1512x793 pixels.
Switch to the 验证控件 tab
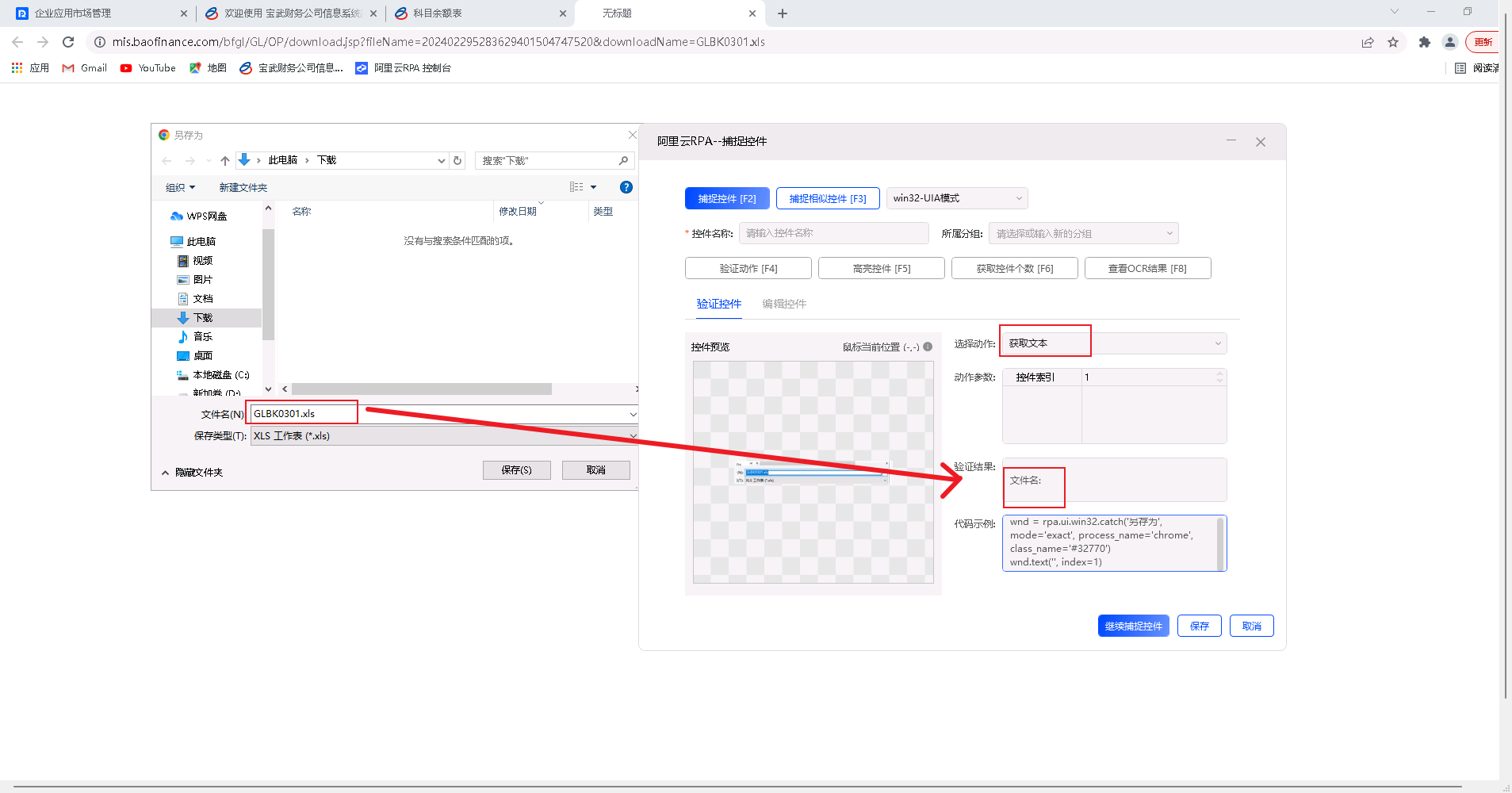point(719,304)
